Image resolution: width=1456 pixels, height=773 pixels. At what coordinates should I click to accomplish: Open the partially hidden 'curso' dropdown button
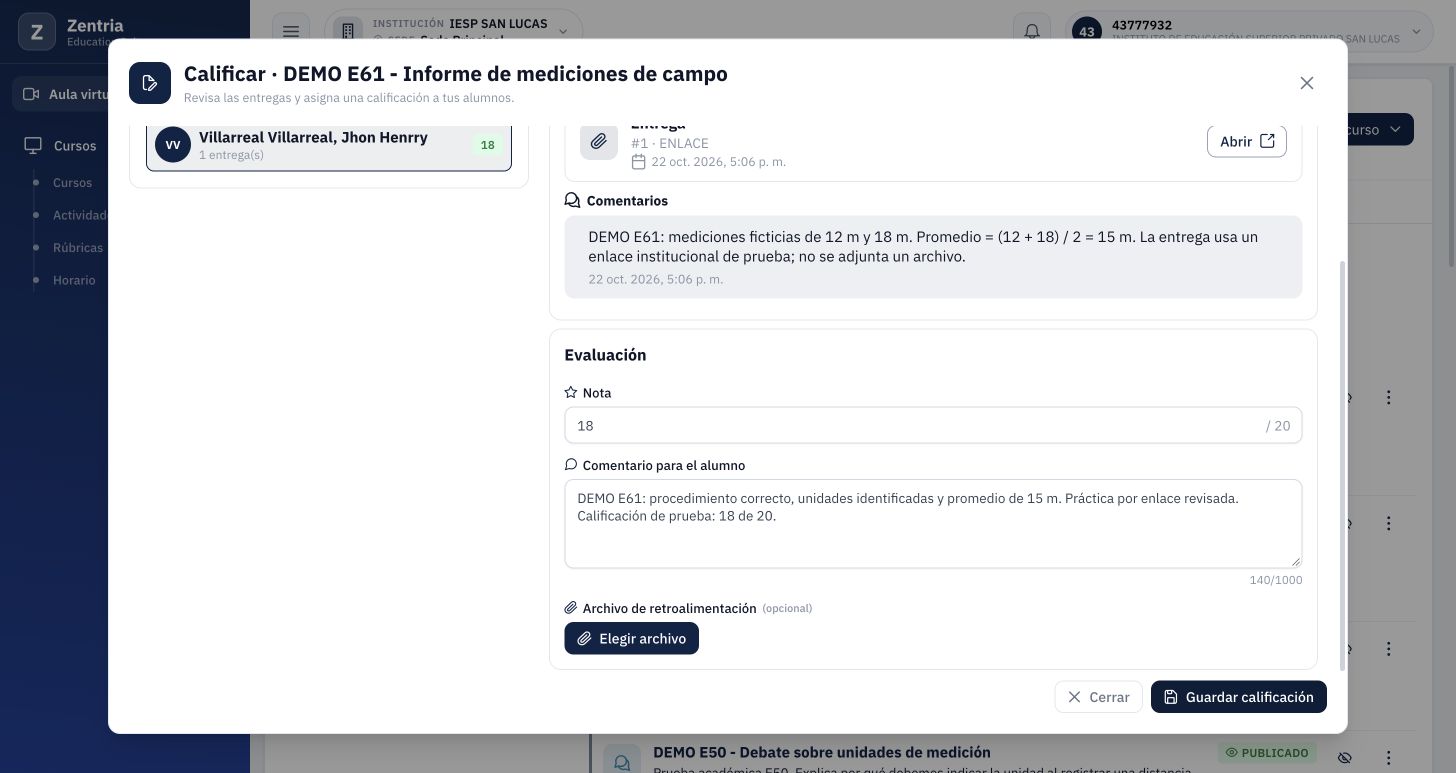[1381, 130]
